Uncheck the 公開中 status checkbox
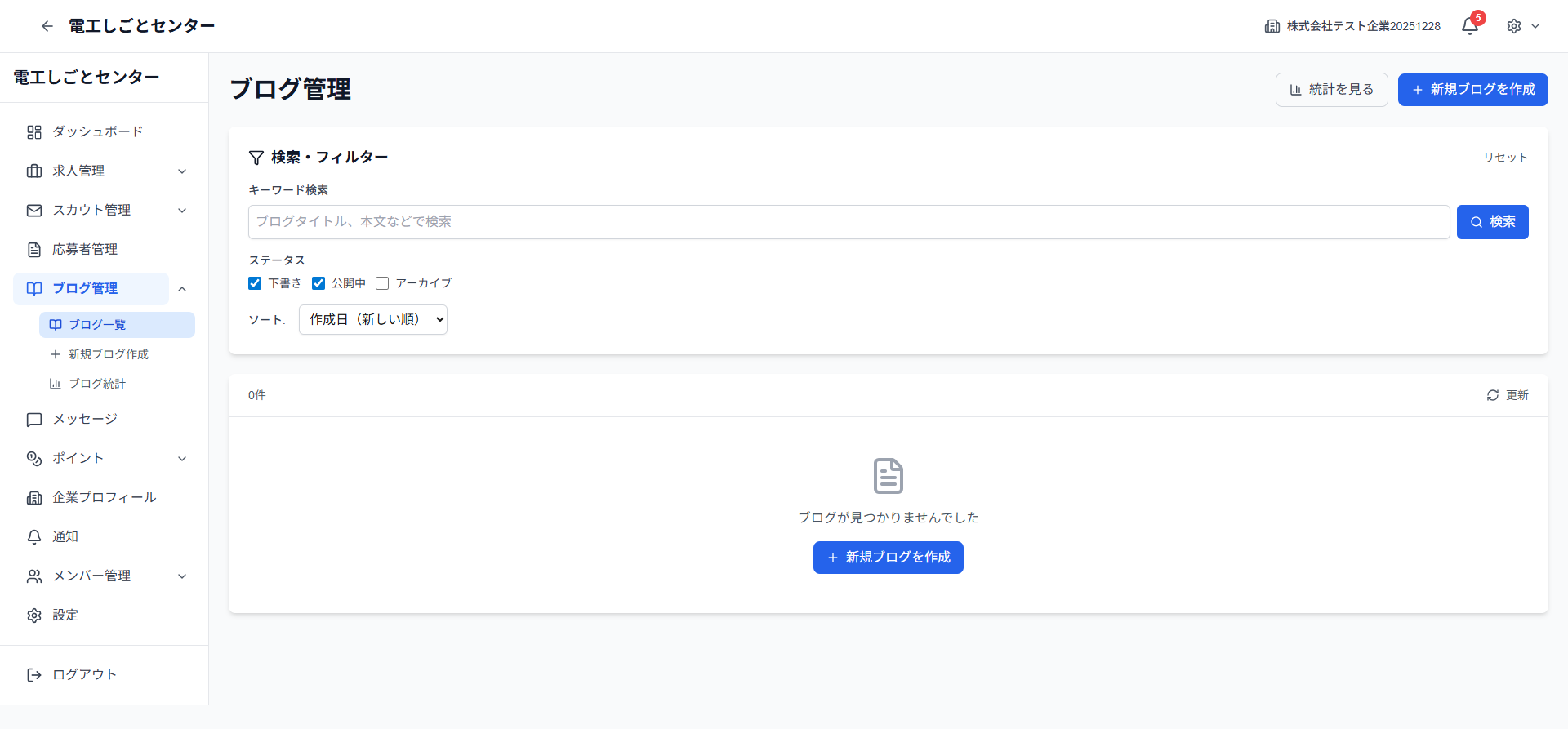This screenshot has height=729, width=1568. point(318,283)
